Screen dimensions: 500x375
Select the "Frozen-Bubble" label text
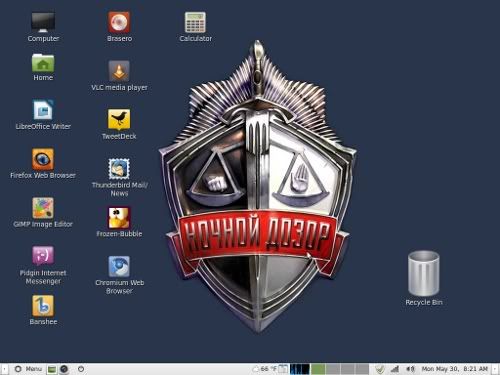(119, 234)
